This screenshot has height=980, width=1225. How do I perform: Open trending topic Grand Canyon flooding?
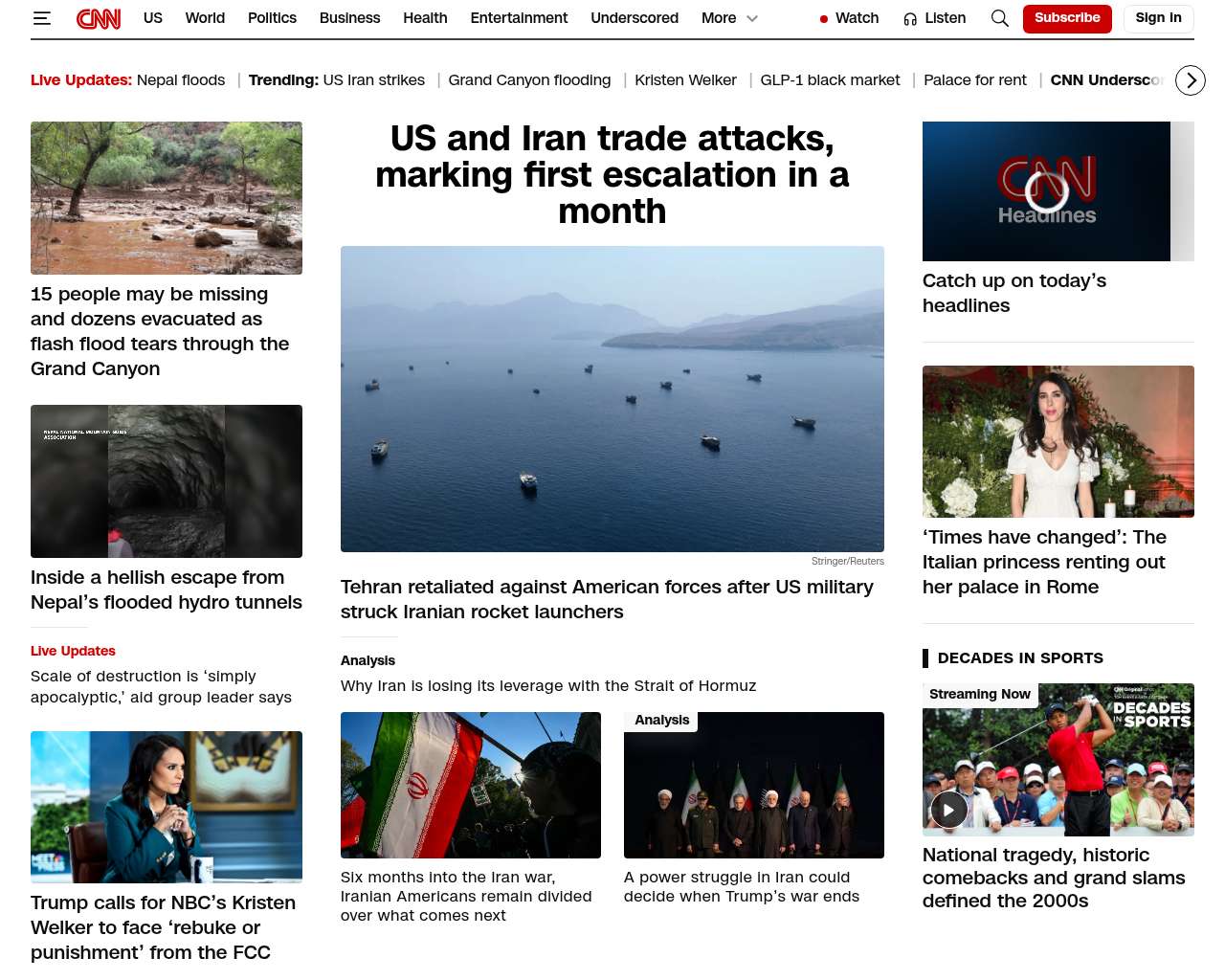pyautogui.click(x=529, y=80)
